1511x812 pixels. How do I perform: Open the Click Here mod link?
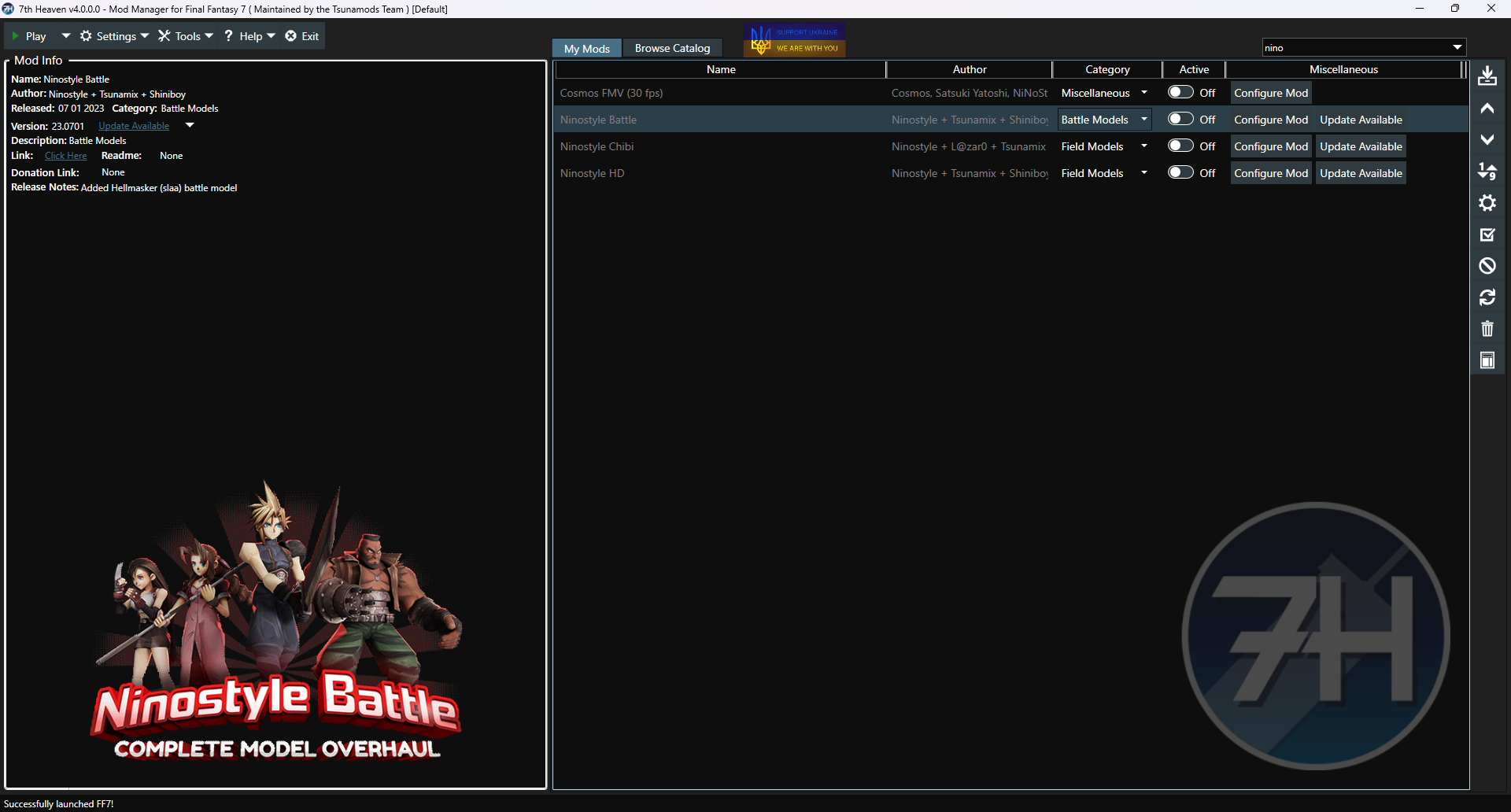66,156
